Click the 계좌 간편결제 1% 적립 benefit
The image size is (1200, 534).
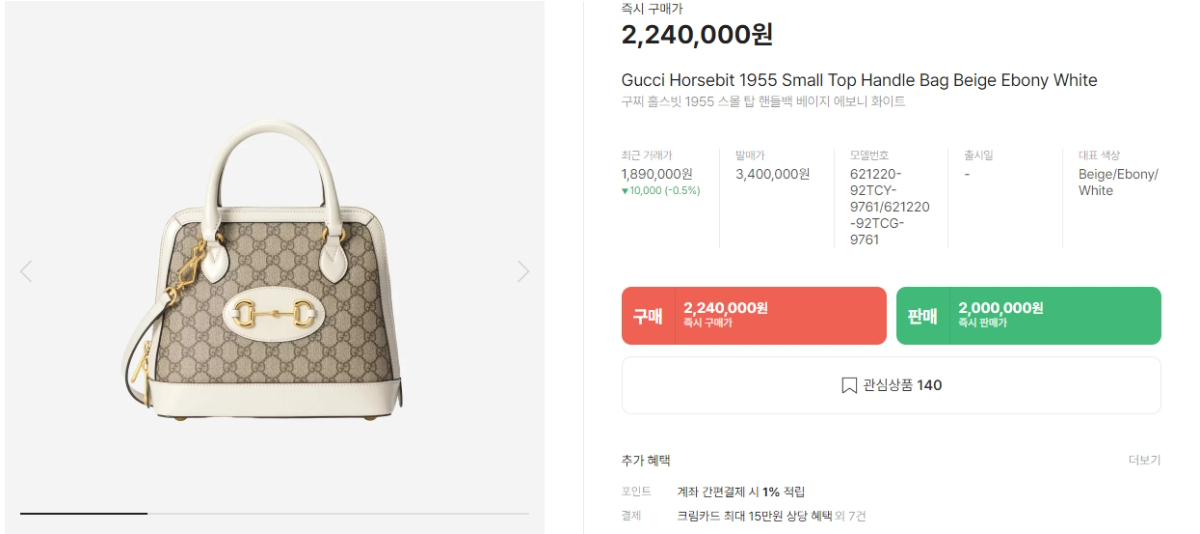click(740, 492)
